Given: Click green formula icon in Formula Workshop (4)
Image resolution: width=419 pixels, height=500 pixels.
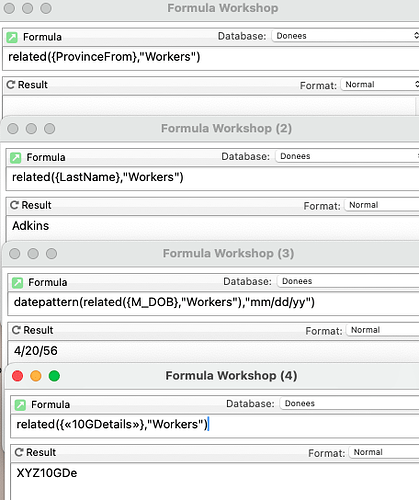Looking at the screenshot, I should pos(20,405).
